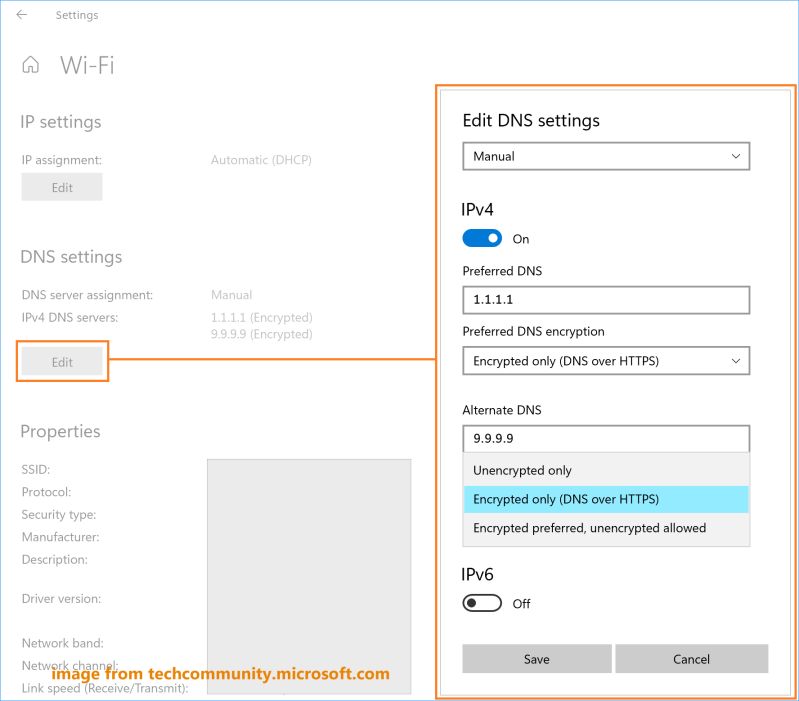Click the 'Manual' DNS assignment value
The width and height of the screenshot is (799, 701).
point(231,295)
